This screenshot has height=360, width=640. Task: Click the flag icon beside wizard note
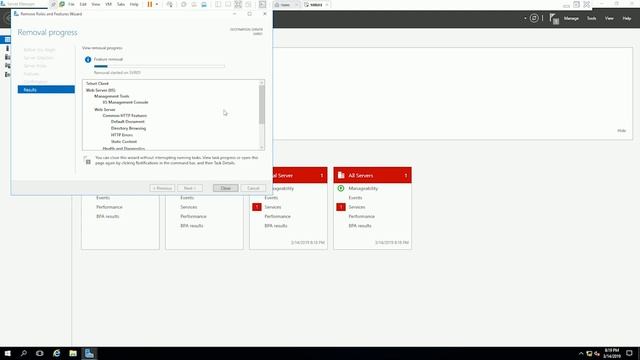pyautogui.click(x=88, y=160)
